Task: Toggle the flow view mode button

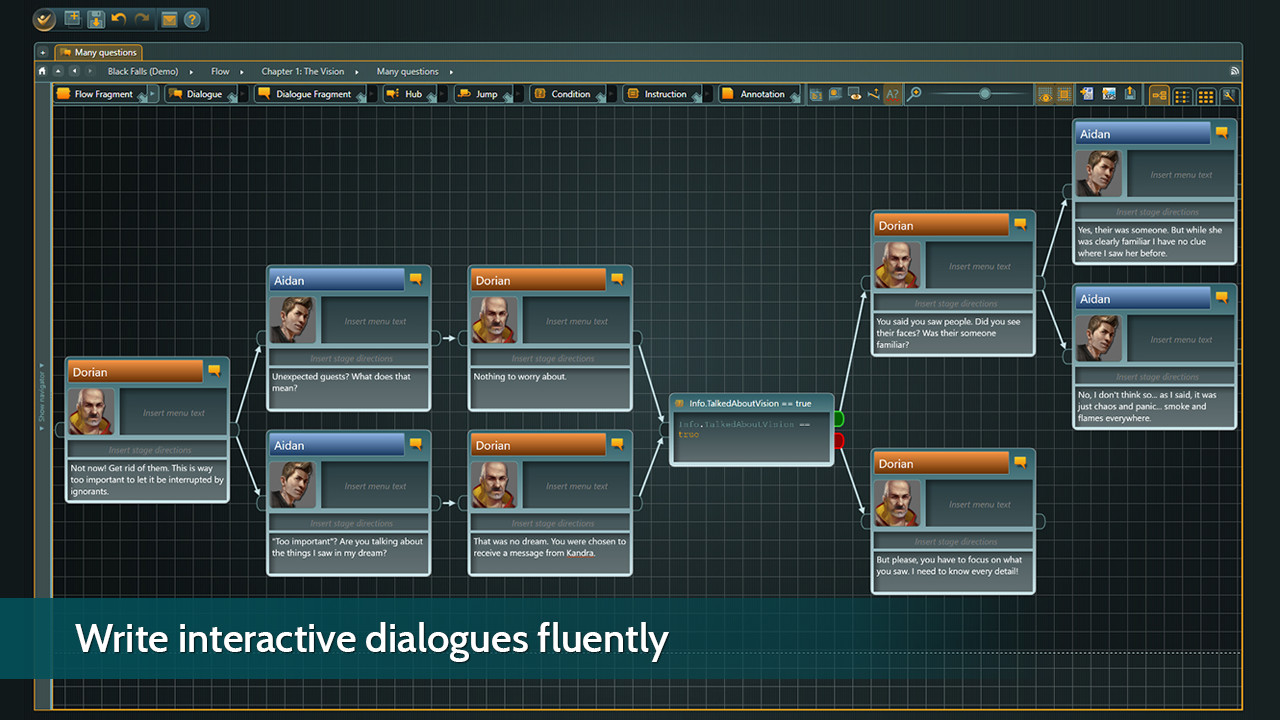Action: pos(1159,95)
